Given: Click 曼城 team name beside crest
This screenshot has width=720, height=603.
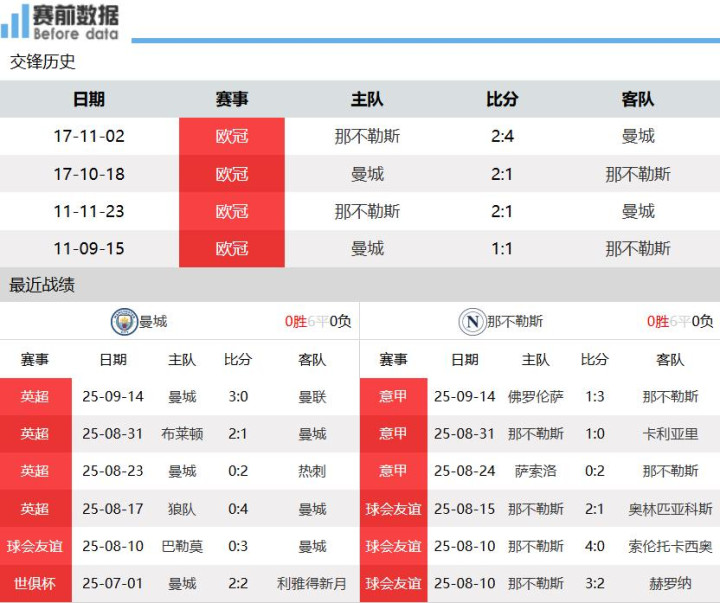Looking at the screenshot, I should coord(153,321).
